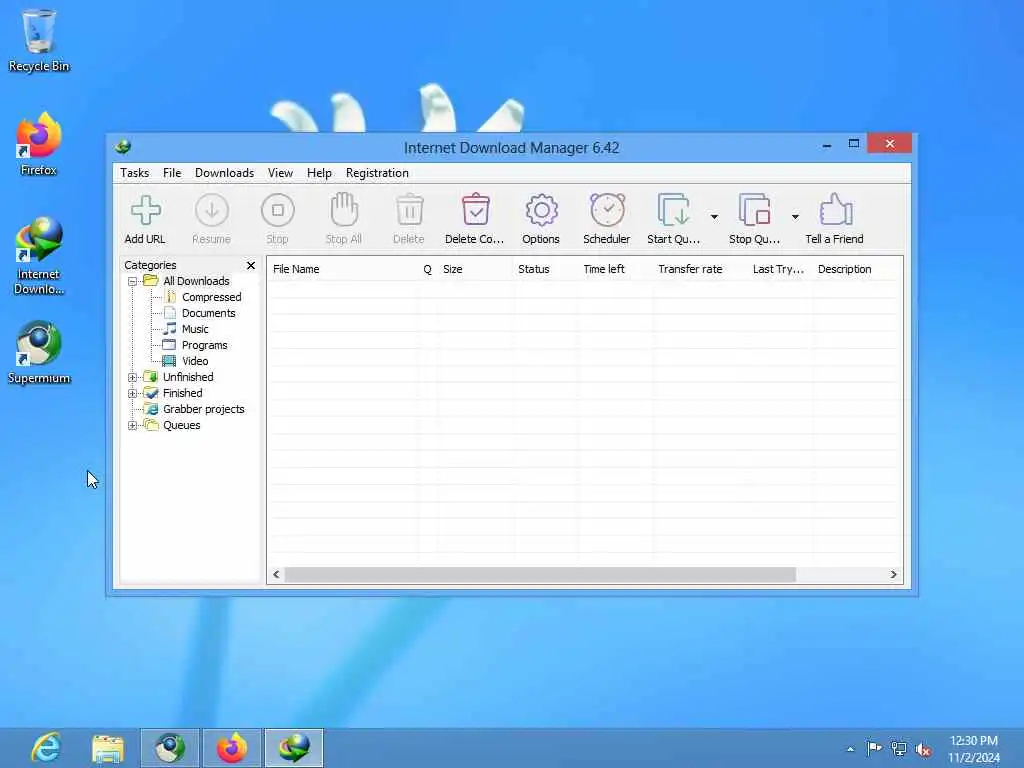Click the horizontal scrollbar thumb
Screen dimensions: 1024x768
point(540,575)
